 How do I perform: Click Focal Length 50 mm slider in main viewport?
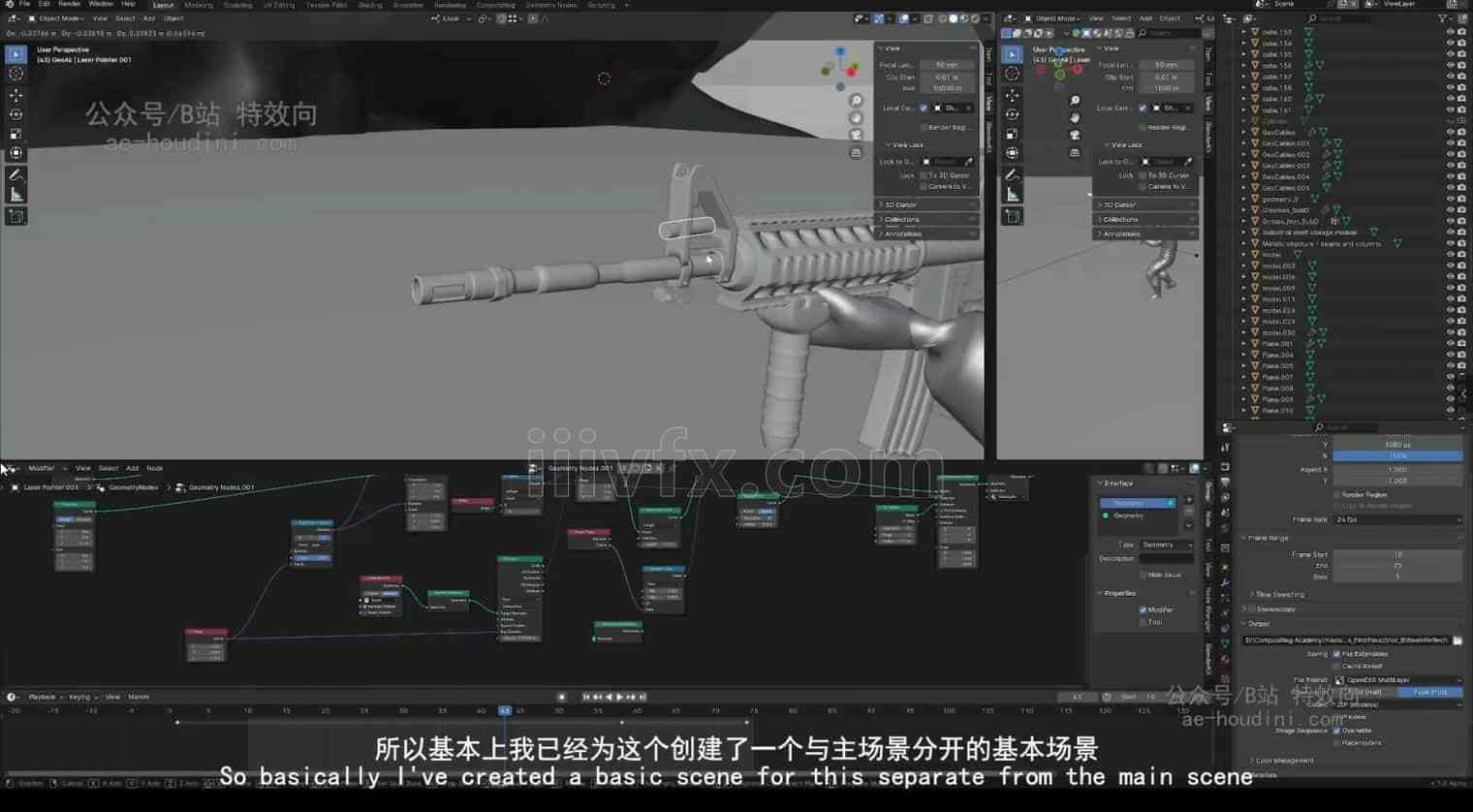[947, 65]
